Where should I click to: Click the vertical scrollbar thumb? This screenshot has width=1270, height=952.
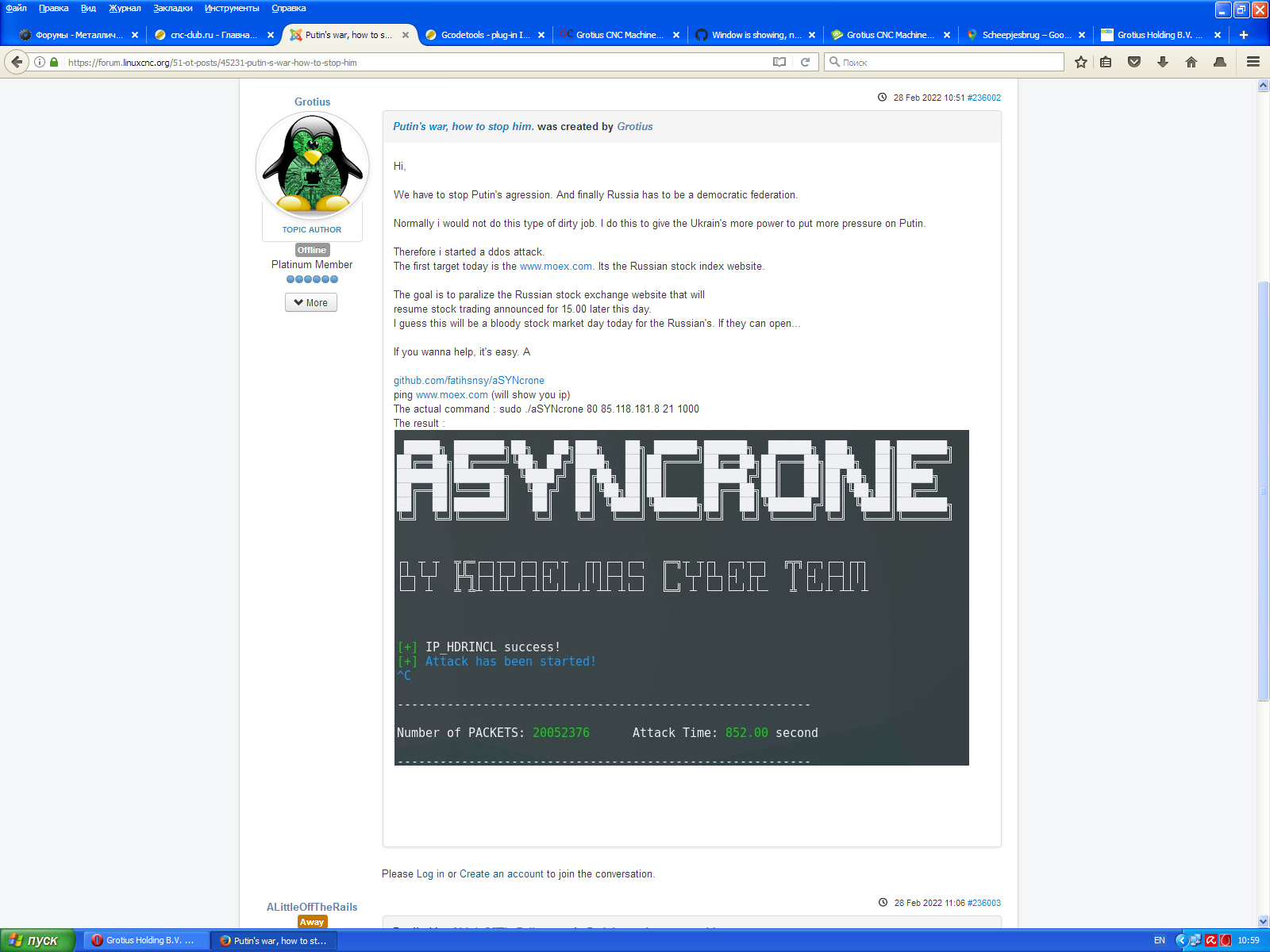(1263, 491)
